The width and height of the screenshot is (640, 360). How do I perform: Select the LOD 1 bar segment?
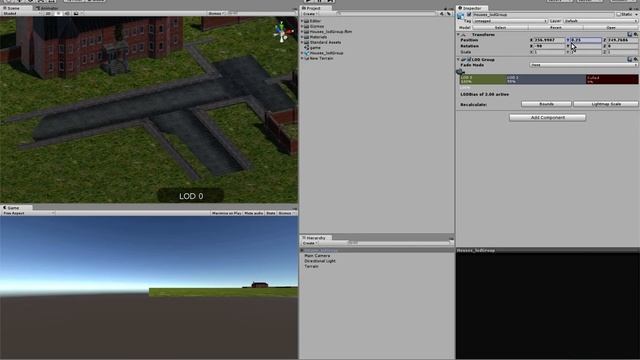click(x=546, y=79)
